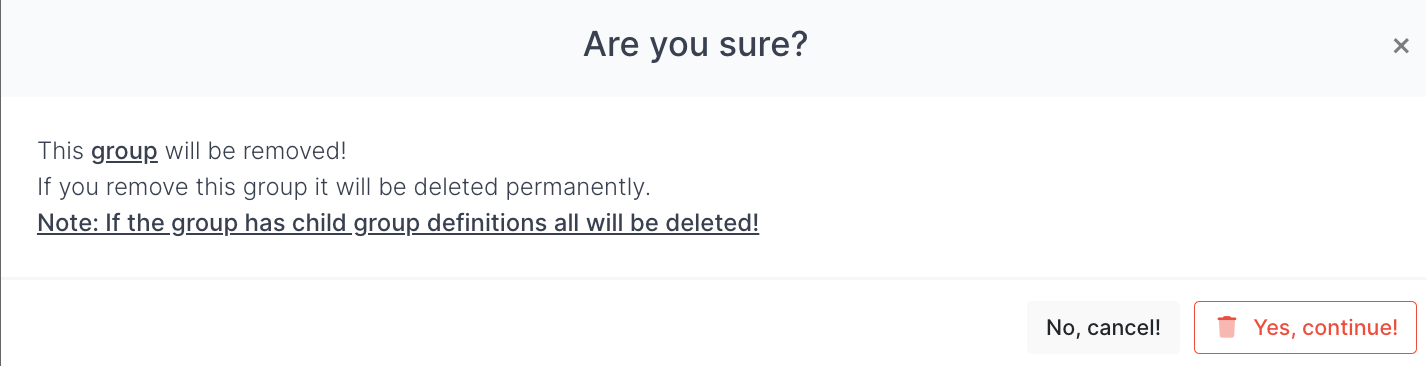Click the 'Yes, continue!' red text label

click(x=1325, y=327)
